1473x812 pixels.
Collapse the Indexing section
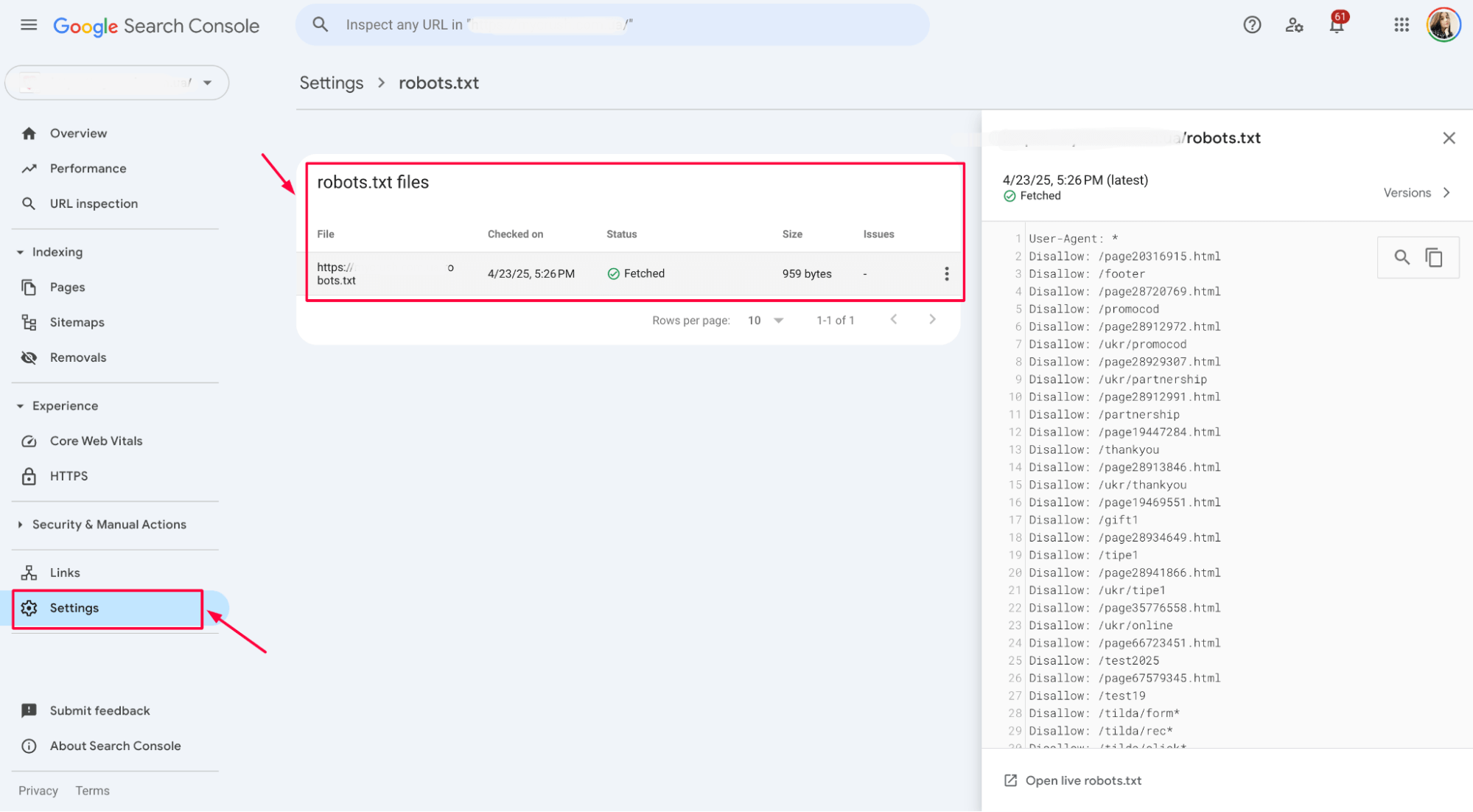(52, 252)
